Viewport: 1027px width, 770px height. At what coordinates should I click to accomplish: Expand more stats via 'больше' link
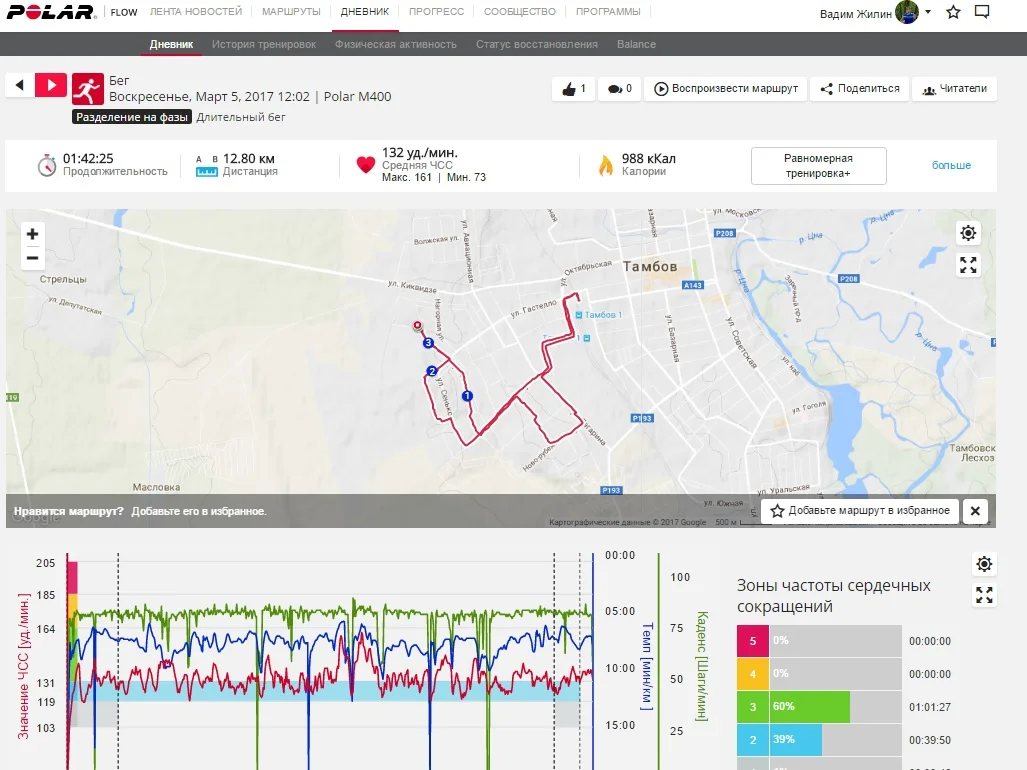pyautogui.click(x=951, y=165)
